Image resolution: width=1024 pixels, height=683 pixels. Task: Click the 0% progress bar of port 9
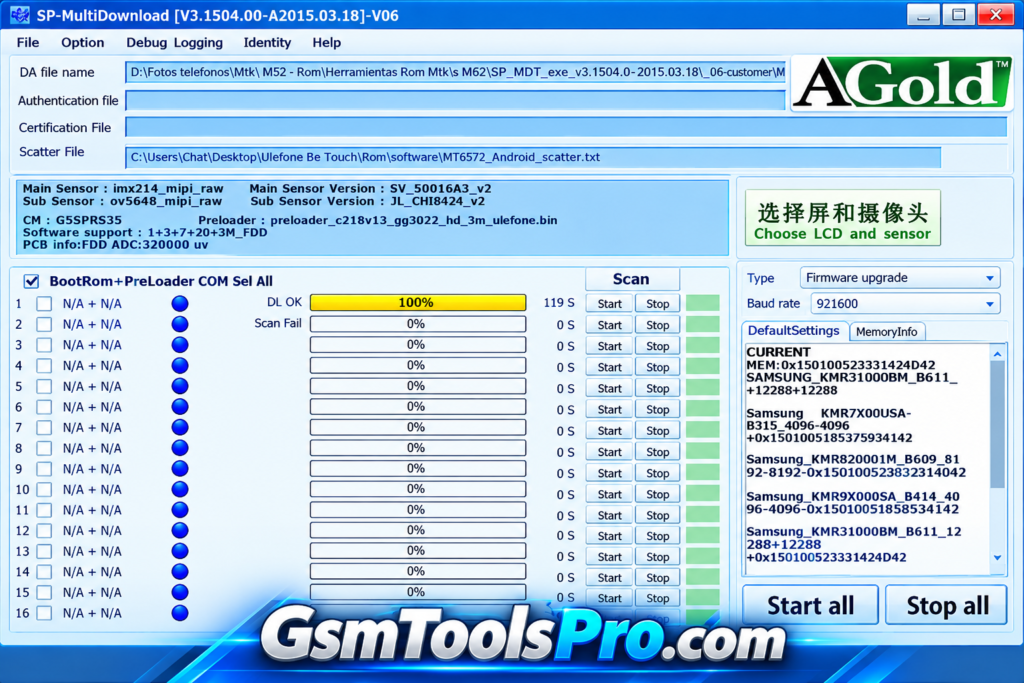coord(418,468)
